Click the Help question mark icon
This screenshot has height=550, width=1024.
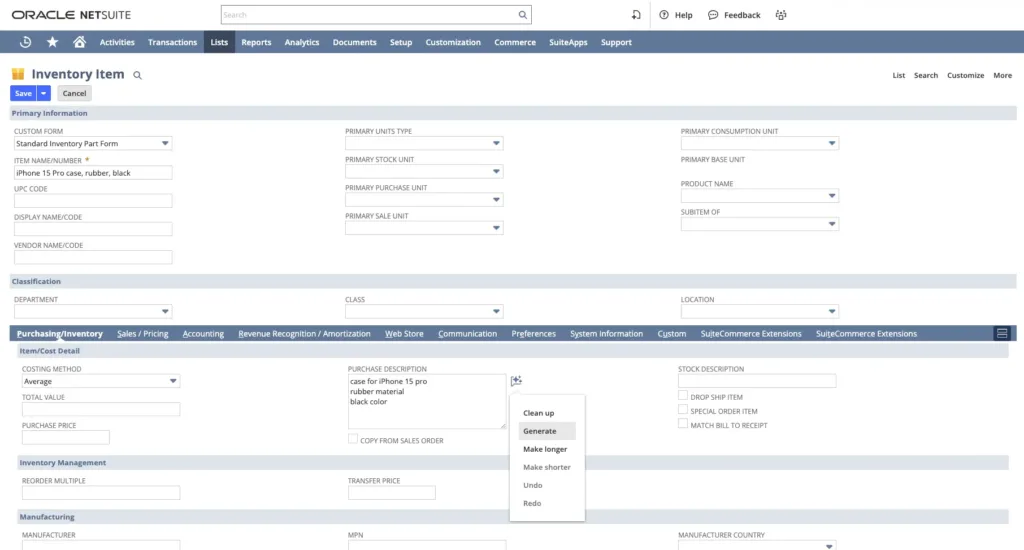(x=664, y=14)
